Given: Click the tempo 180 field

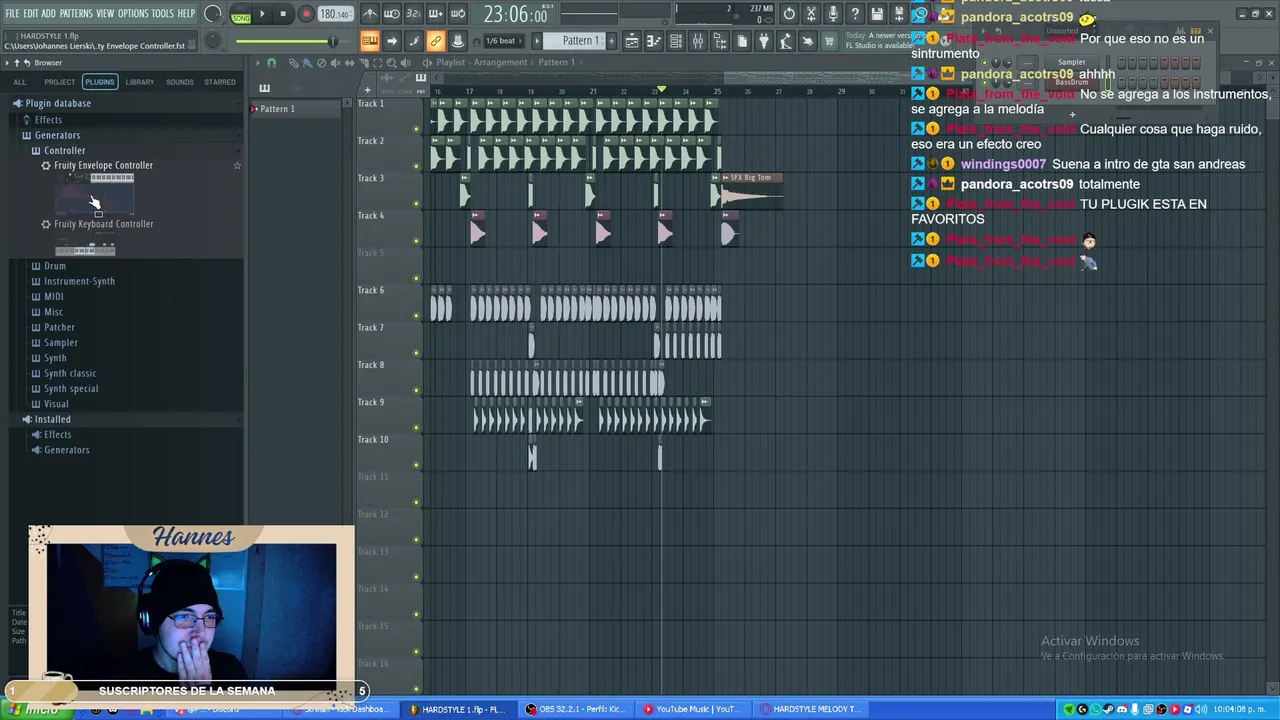Looking at the screenshot, I should click(x=335, y=14).
